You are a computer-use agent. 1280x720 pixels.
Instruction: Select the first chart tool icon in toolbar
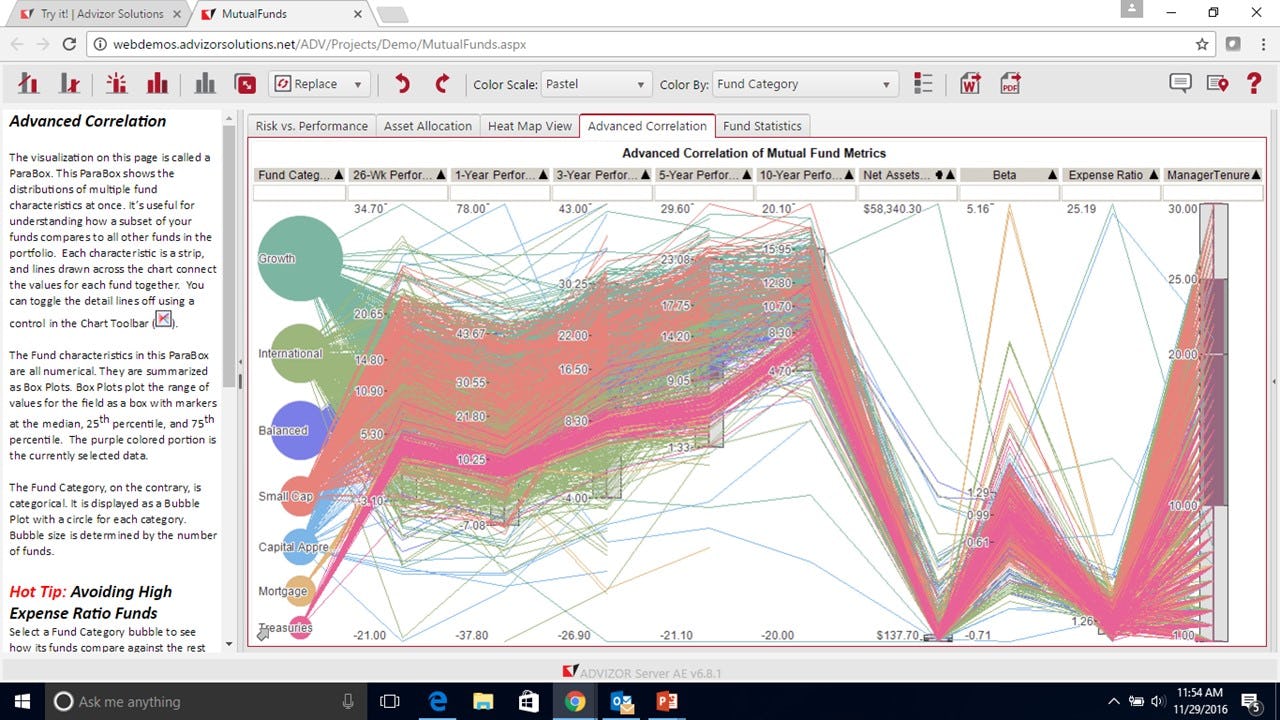coord(28,84)
